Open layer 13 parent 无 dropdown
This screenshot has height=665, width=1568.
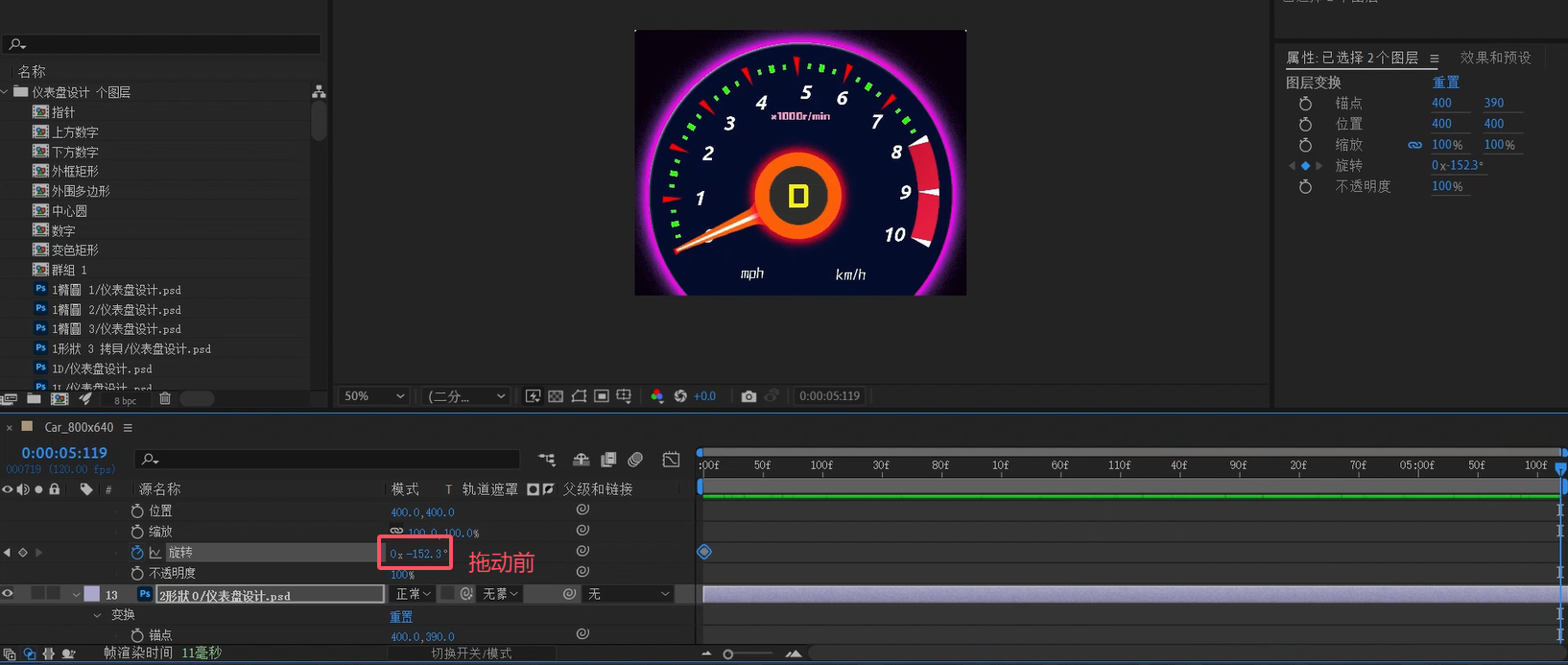tap(629, 594)
